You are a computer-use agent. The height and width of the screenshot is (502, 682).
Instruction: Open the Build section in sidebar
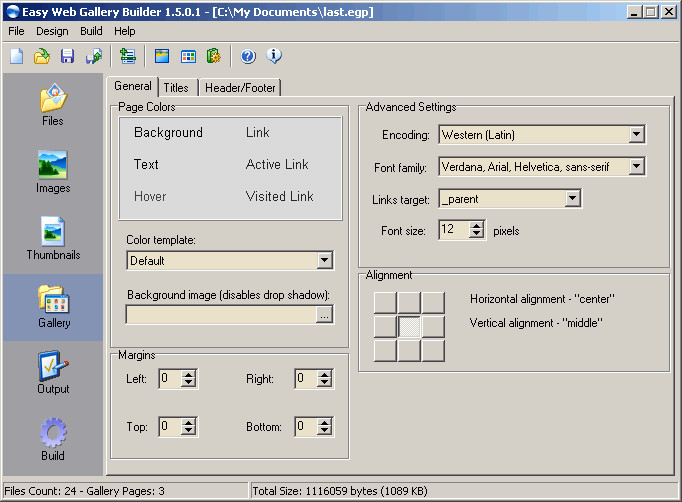[53, 439]
